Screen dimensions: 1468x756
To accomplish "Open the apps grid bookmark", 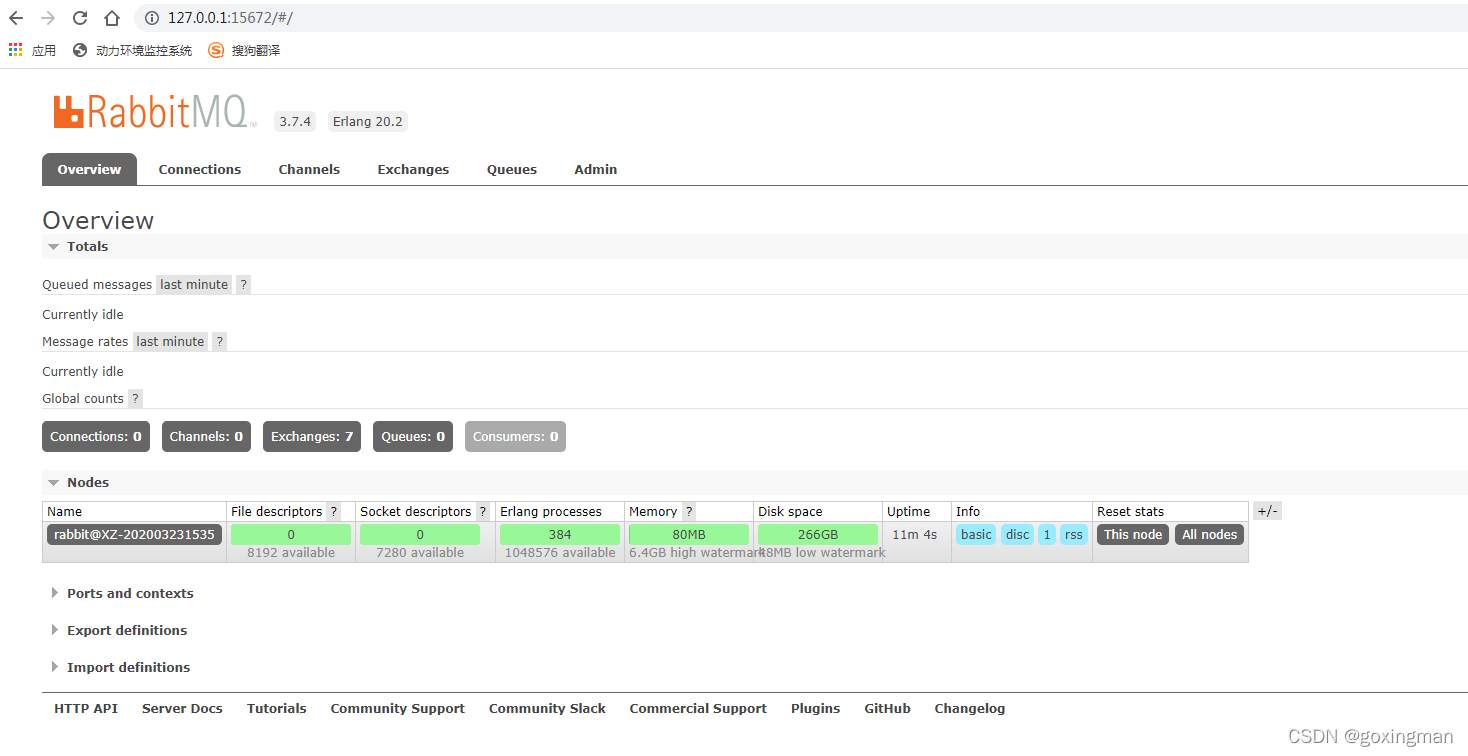I will (16, 50).
